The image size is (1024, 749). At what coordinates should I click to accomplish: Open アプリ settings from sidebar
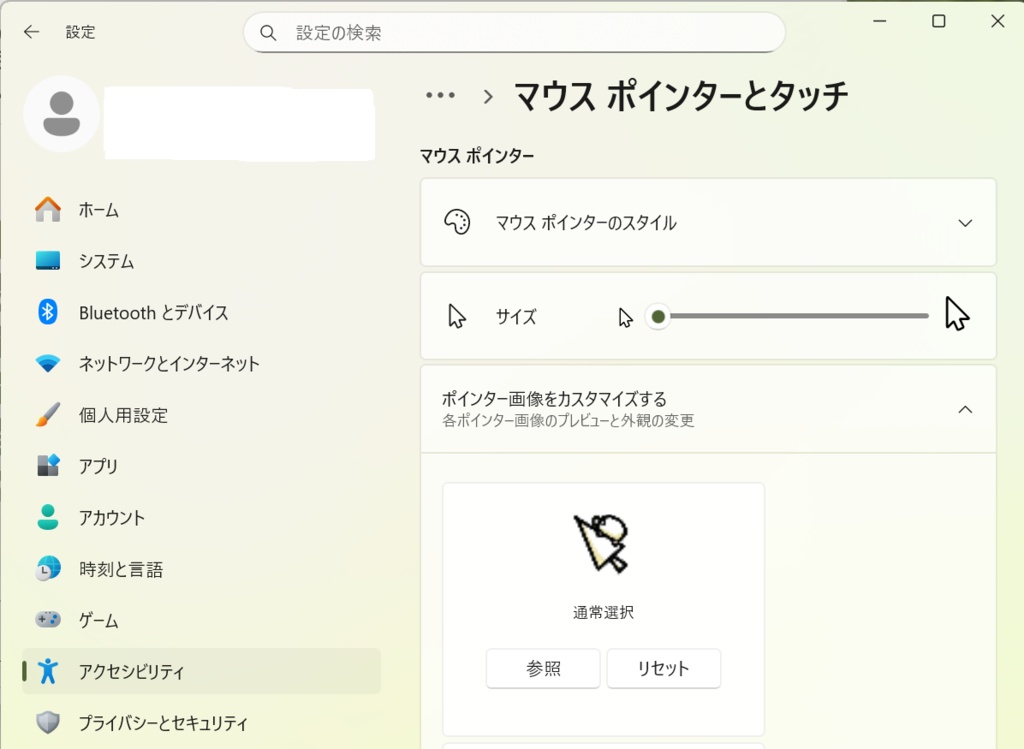pos(47,466)
